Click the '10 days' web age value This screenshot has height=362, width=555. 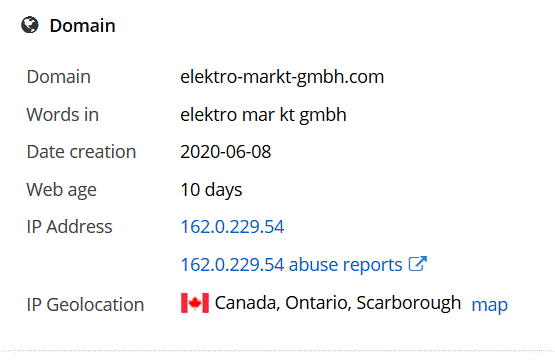tap(211, 190)
